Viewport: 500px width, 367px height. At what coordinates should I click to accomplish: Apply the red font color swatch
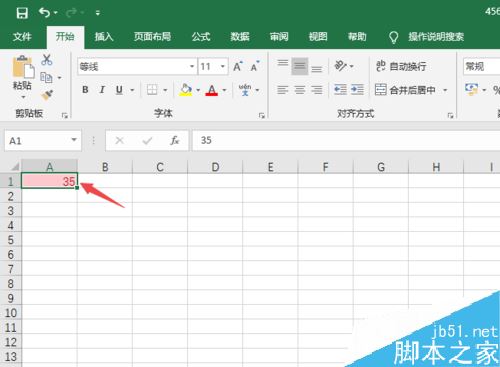point(212,90)
